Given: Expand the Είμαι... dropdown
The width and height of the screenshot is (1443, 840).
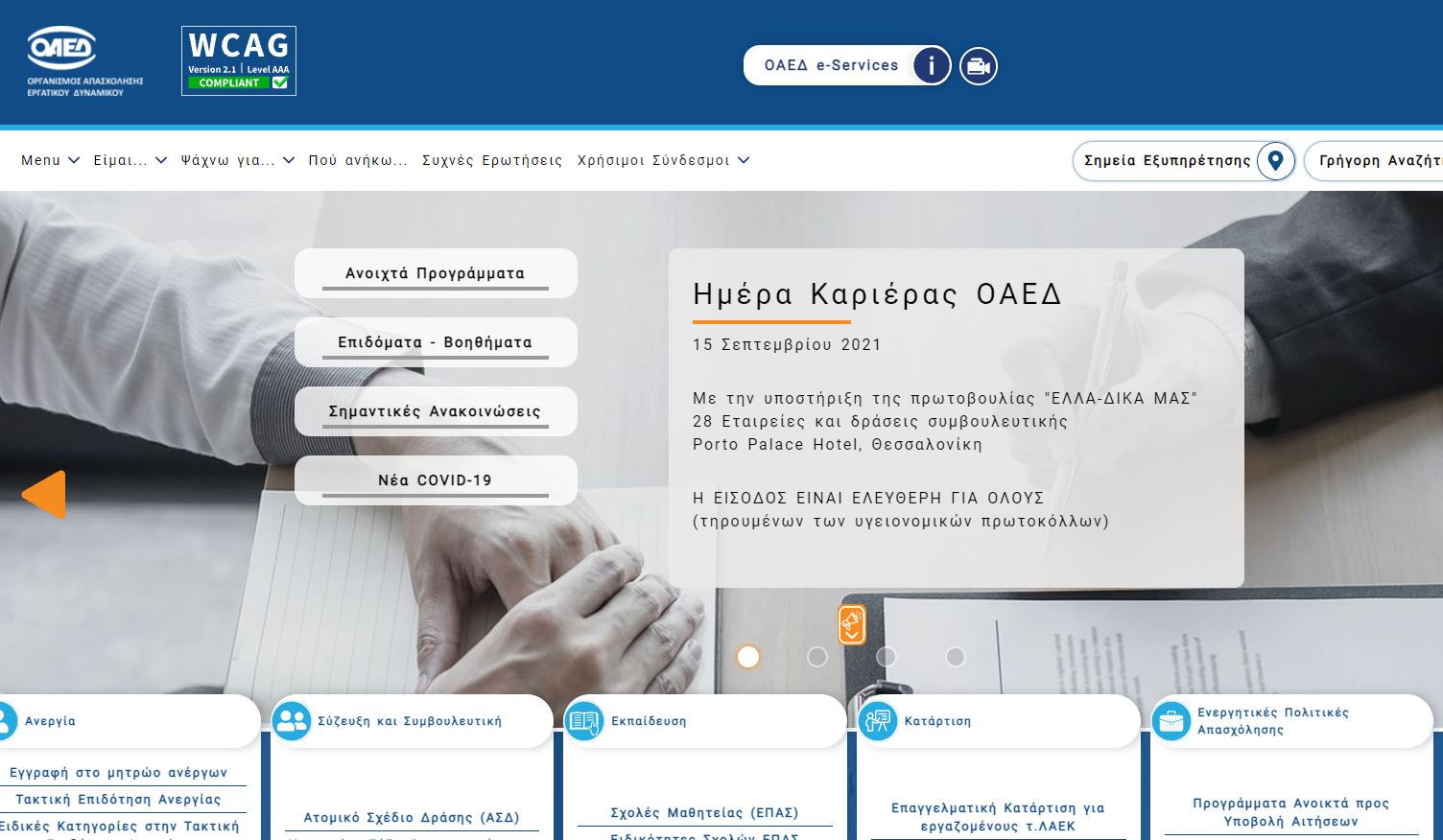Looking at the screenshot, I should click(130, 160).
